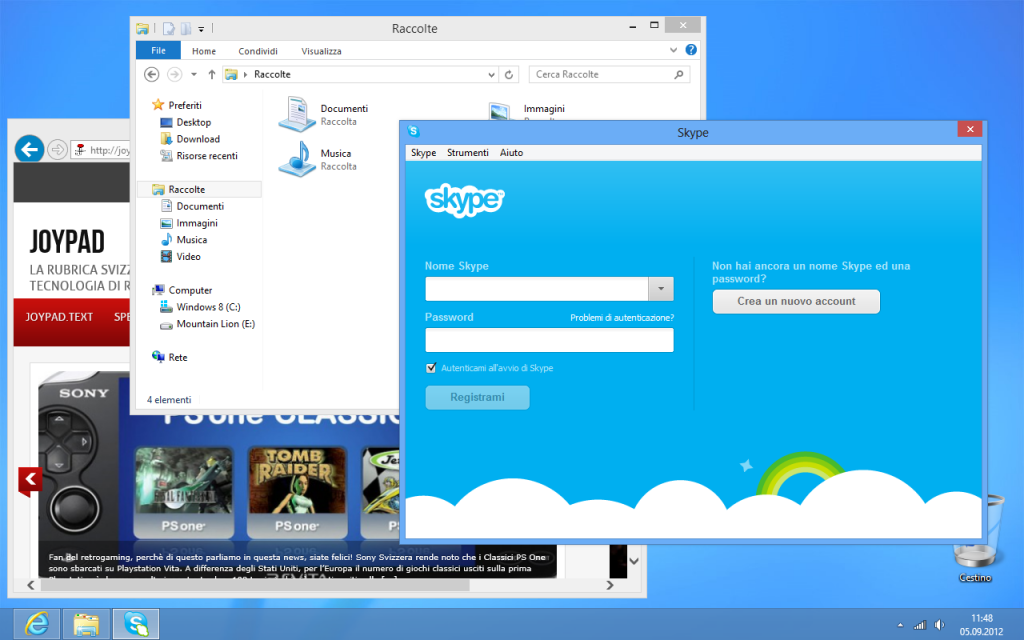Click the Skype taskbar icon
The height and width of the screenshot is (640, 1024).
coord(136,624)
